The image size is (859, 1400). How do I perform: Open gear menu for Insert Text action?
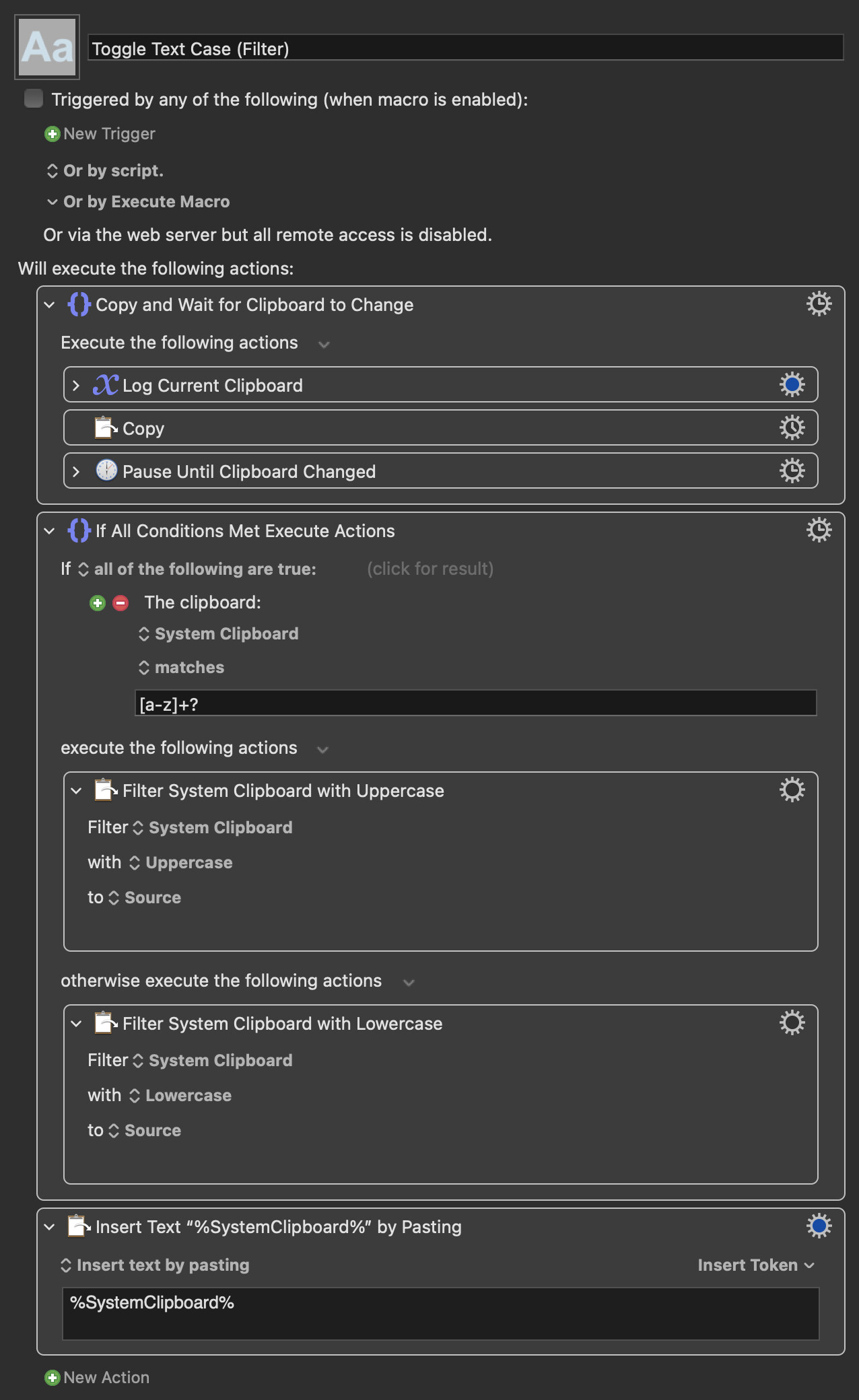pyautogui.click(x=819, y=1226)
